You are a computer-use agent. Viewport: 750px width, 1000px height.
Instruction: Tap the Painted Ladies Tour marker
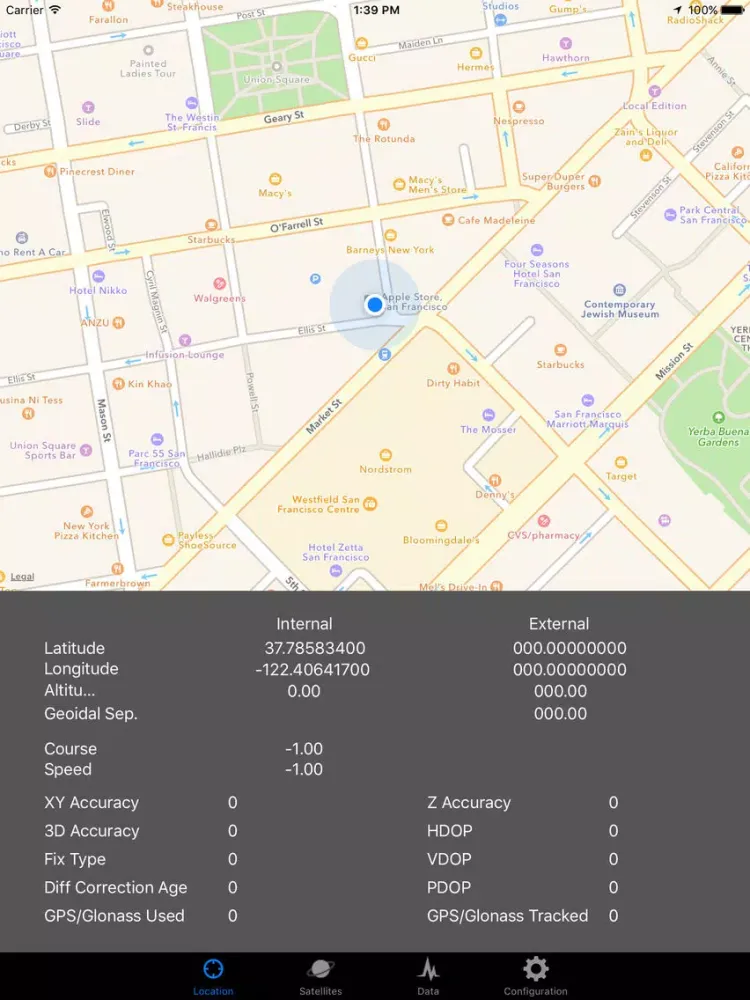tap(148, 50)
